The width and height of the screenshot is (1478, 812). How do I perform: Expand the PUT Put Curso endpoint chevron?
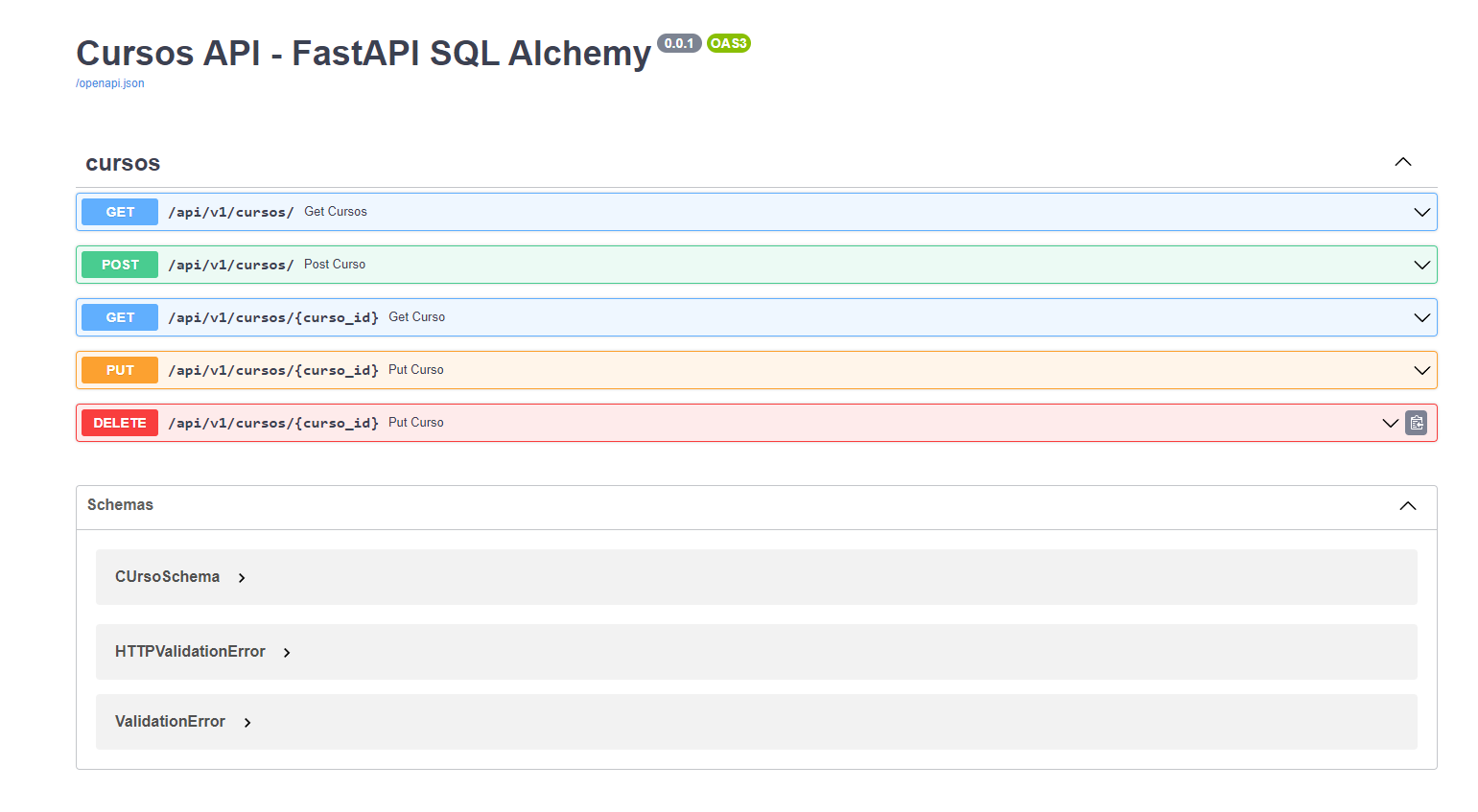tap(1422, 370)
